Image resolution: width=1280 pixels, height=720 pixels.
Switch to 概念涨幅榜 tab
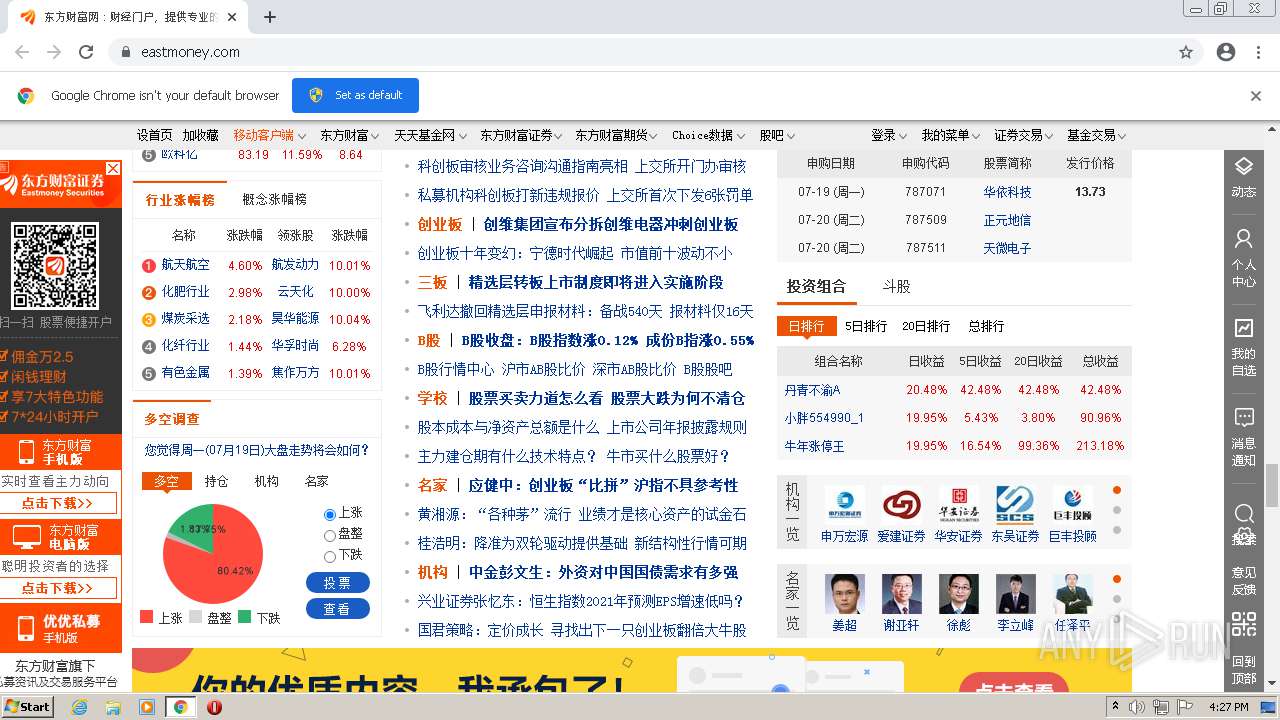coord(274,199)
